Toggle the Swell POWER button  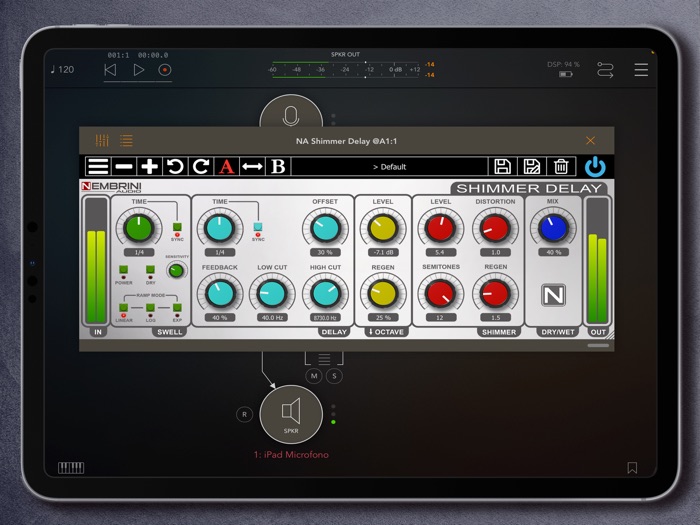123,270
